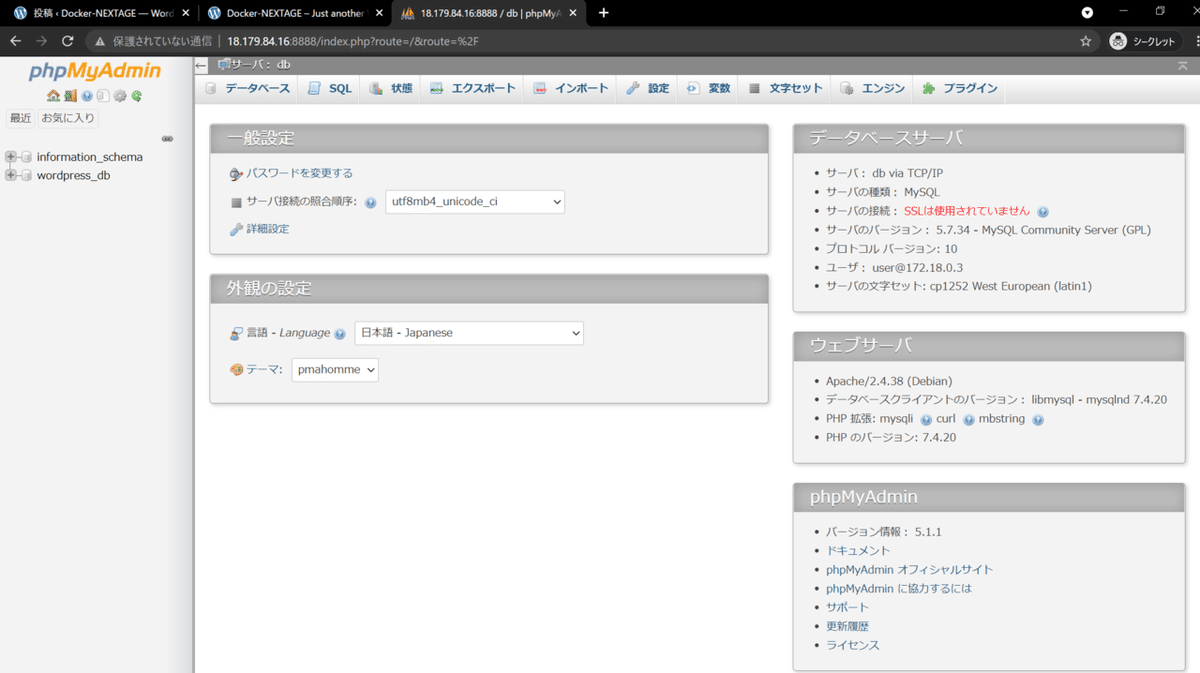Image resolution: width=1200 pixels, height=673 pixels.
Task: Click the link-with-main-panel chain icon
Action: click(167, 139)
